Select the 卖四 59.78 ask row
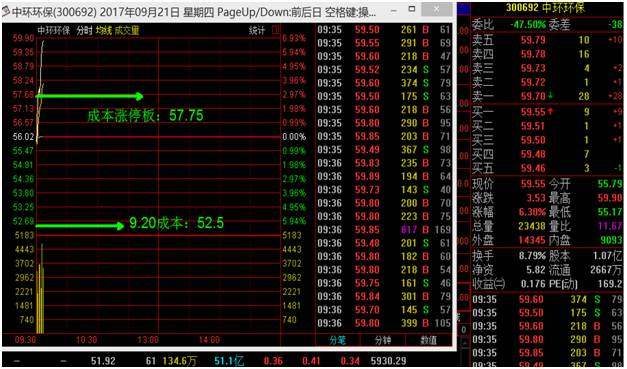 click(x=547, y=54)
